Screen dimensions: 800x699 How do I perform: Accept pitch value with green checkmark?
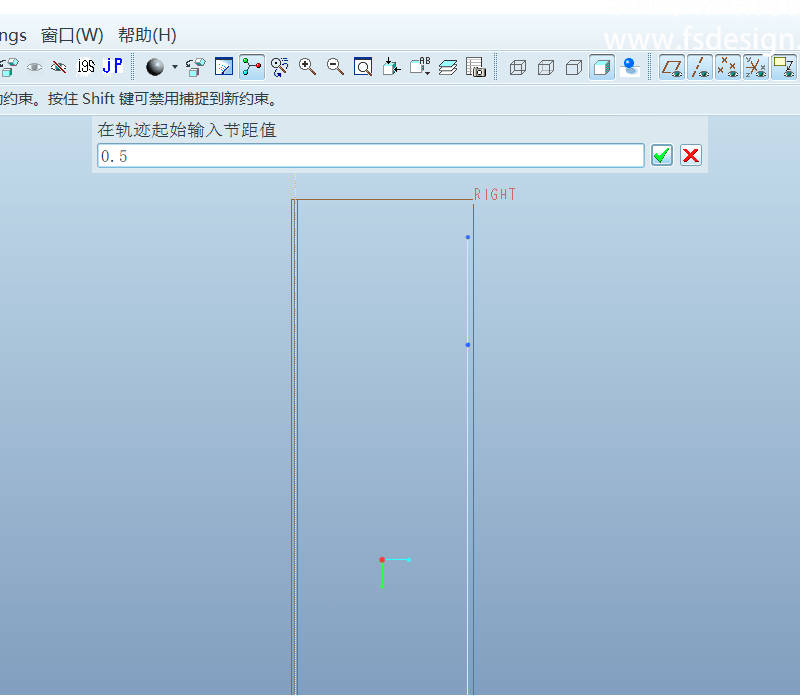click(662, 155)
